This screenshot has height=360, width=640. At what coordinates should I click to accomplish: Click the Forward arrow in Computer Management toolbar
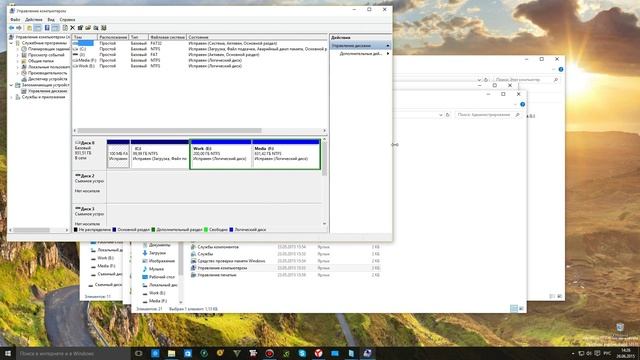[x=19, y=28]
